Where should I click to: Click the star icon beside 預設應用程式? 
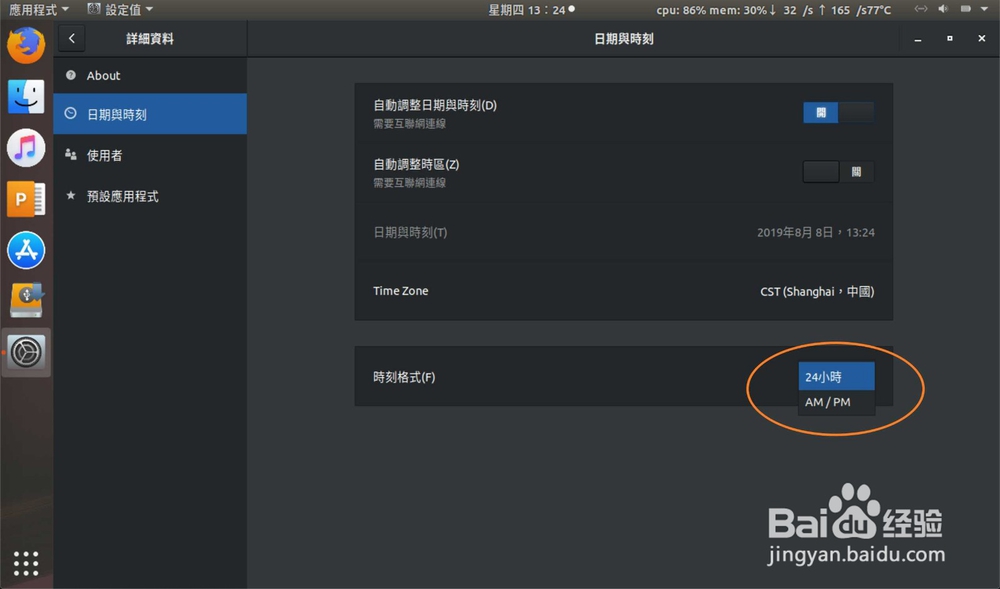(x=71, y=195)
